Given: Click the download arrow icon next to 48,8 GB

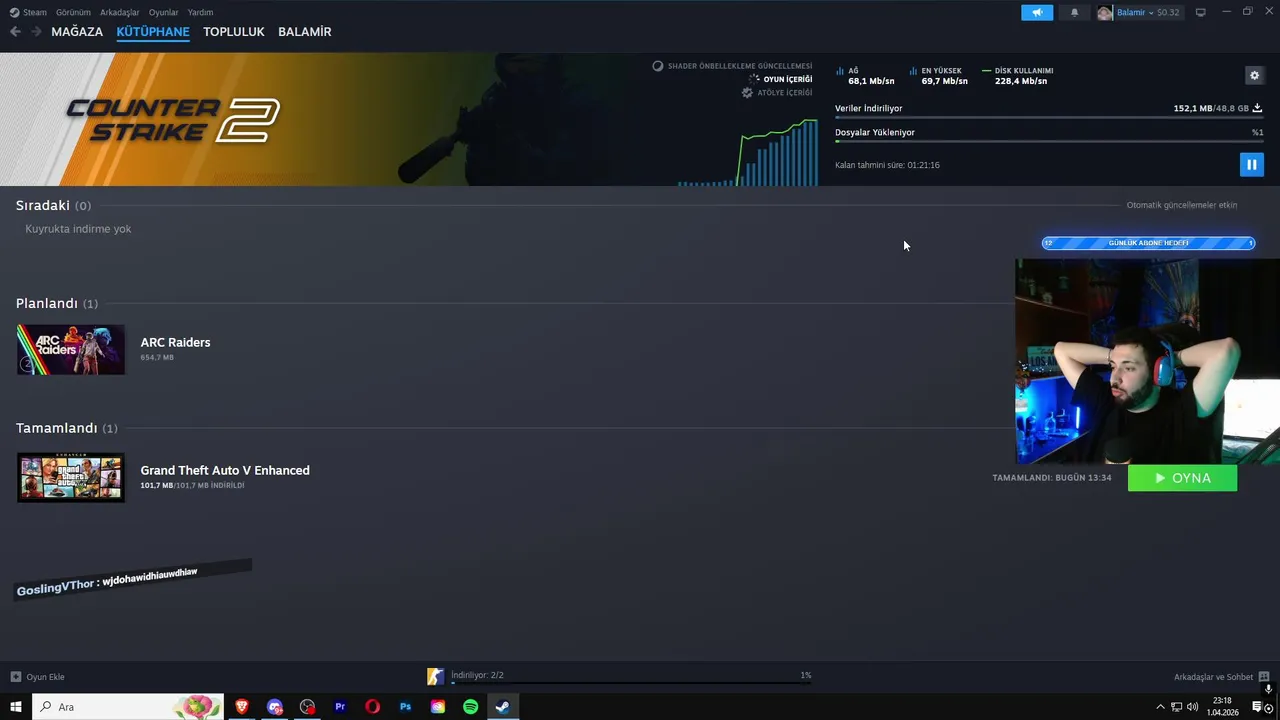Looking at the screenshot, I should pyautogui.click(x=1257, y=108).
